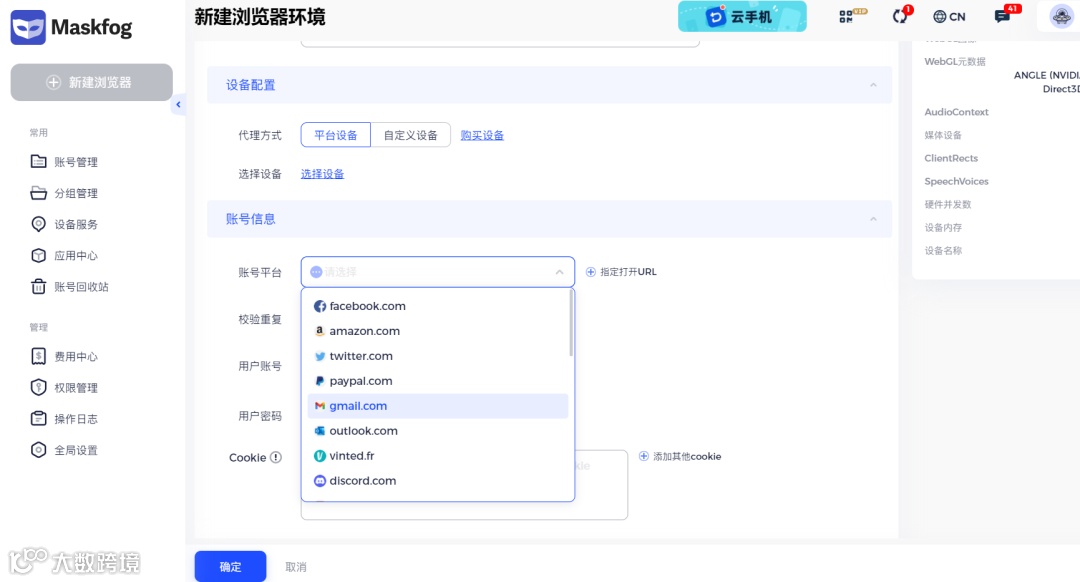Screen dimensions: 1080x582
Task: Close the platform dropdown via its arrow
Action: pyautogui.click(x=559, y=272)
